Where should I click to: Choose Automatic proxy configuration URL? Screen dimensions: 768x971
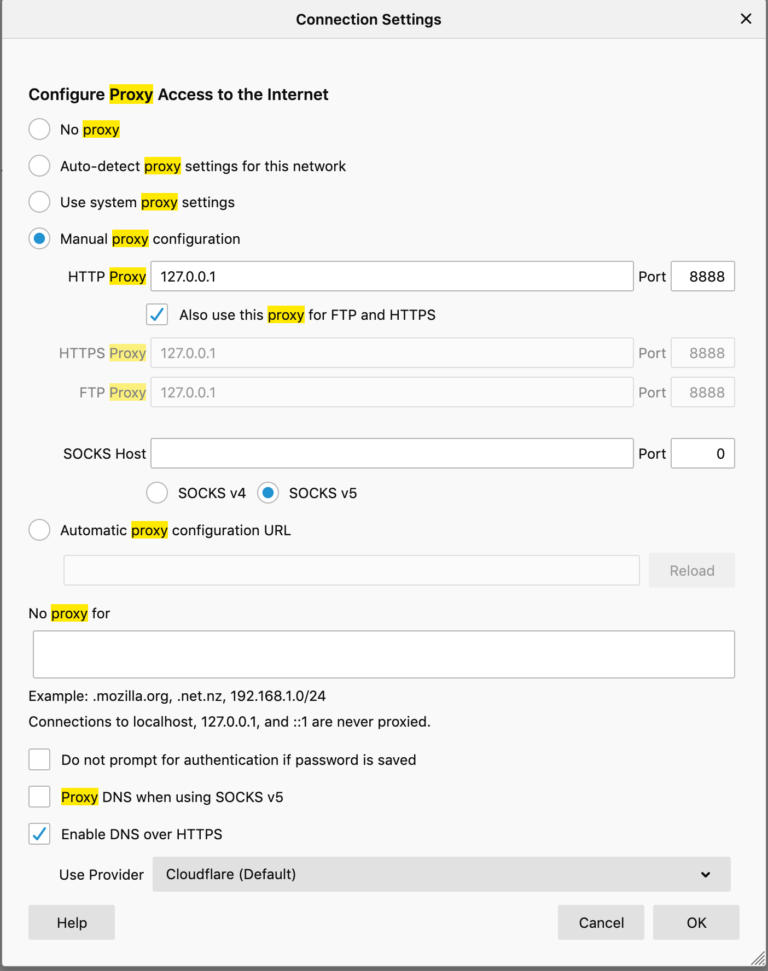39,529
